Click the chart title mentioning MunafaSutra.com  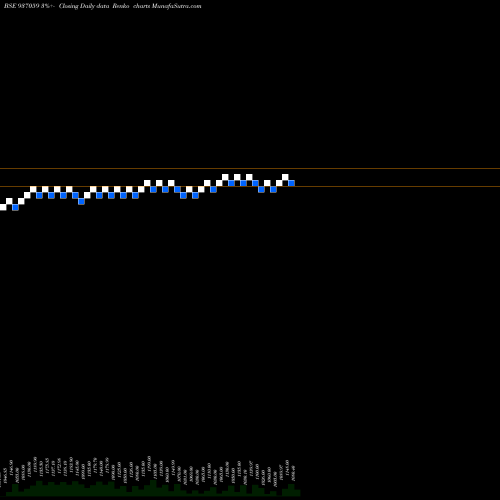pyautogui.click(x=103, y=6)
